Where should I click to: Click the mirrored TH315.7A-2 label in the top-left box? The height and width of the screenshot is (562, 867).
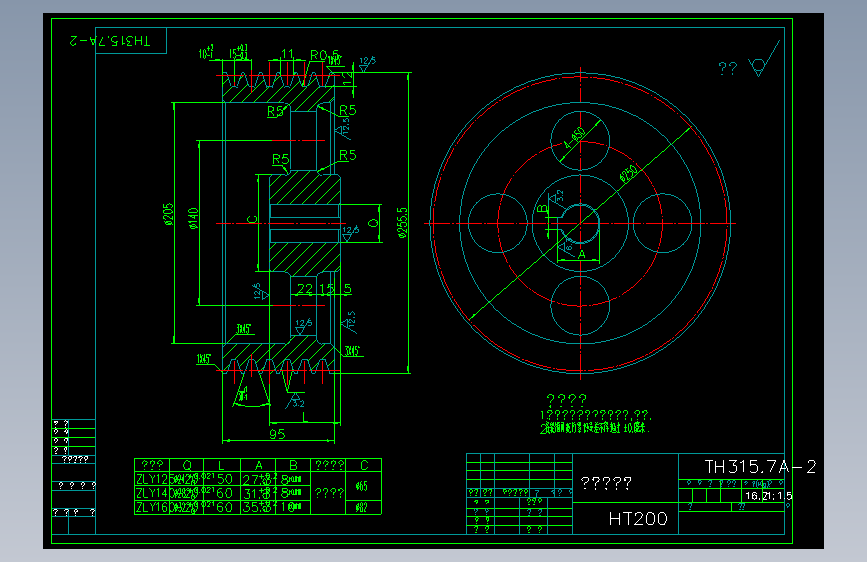[x=109, y=40]
